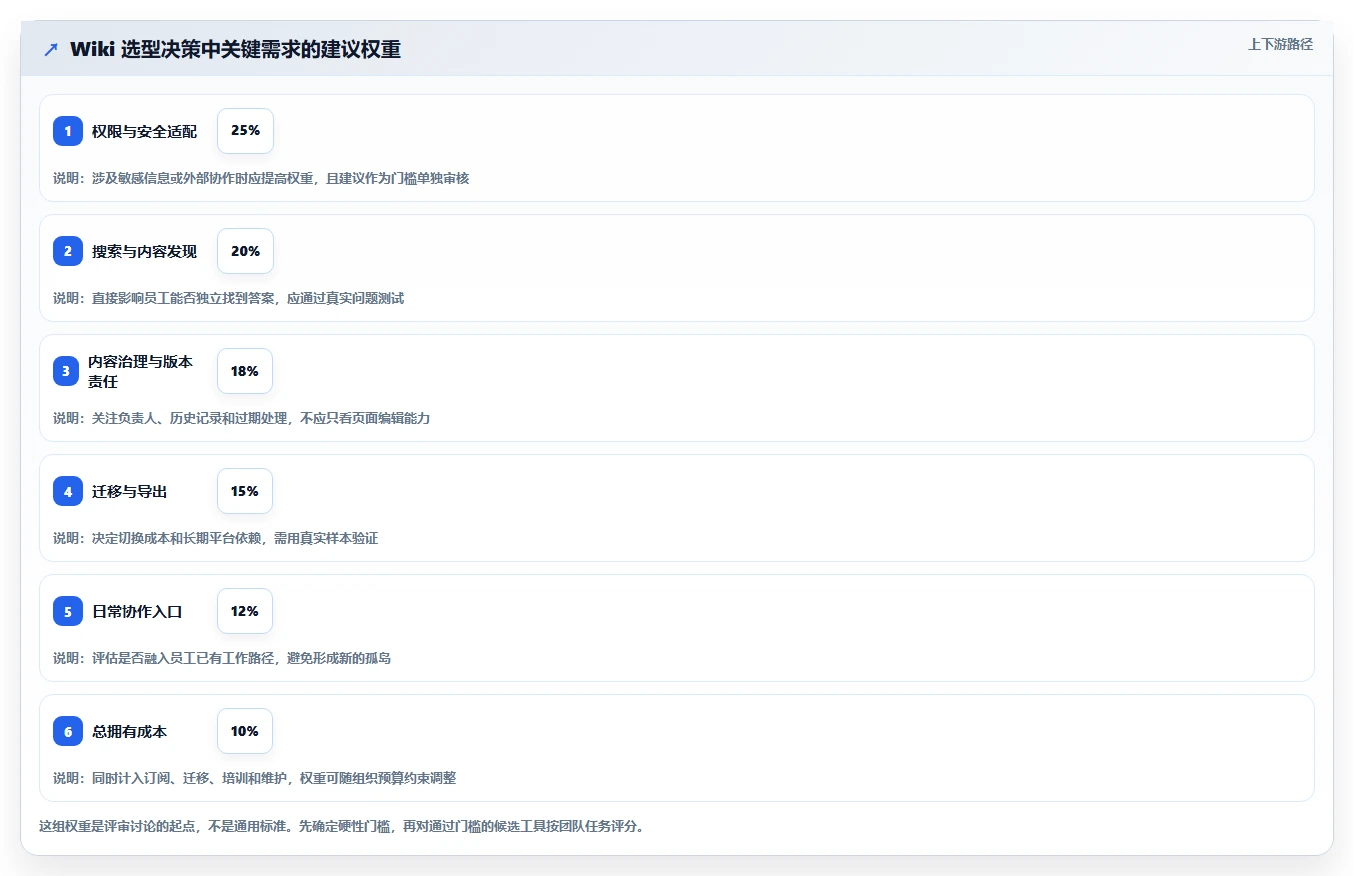
Task: Open the 上下游路径 link
Action: pyautogui.click(x=1280, y=44)
